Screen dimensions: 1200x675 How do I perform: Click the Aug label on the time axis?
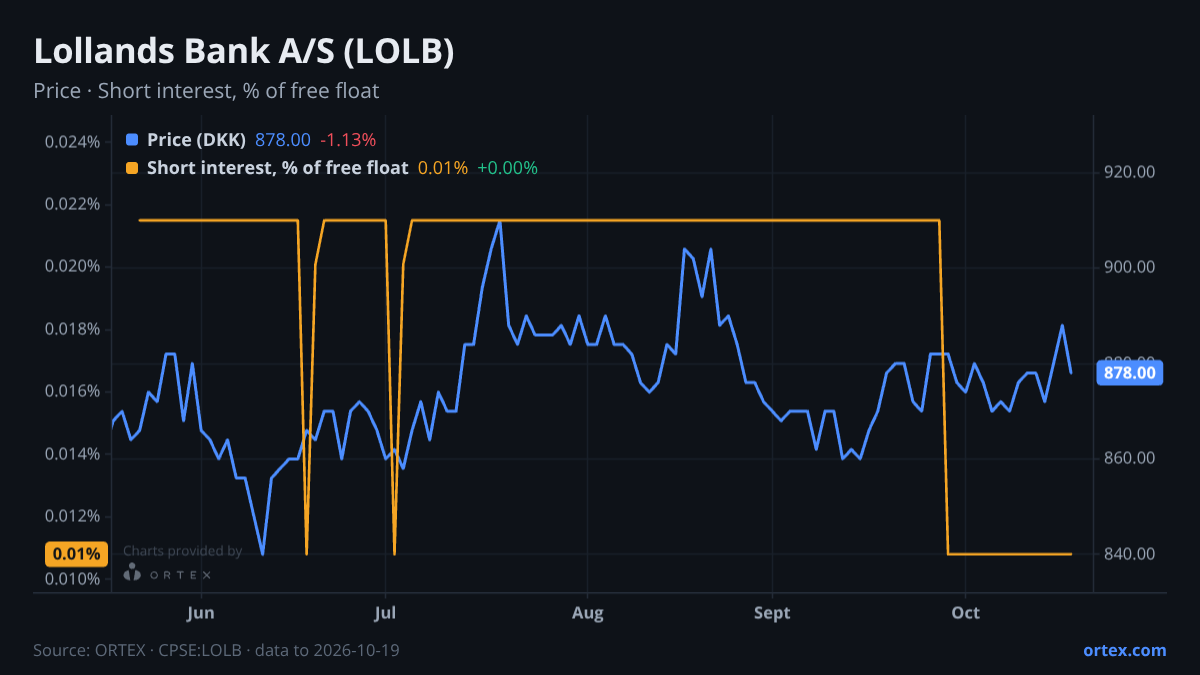click(588, 612)
